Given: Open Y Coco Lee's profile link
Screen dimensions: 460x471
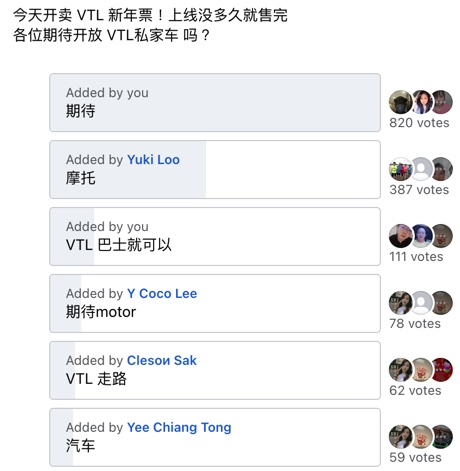Looking at the screenshot, I should [162, 293].
